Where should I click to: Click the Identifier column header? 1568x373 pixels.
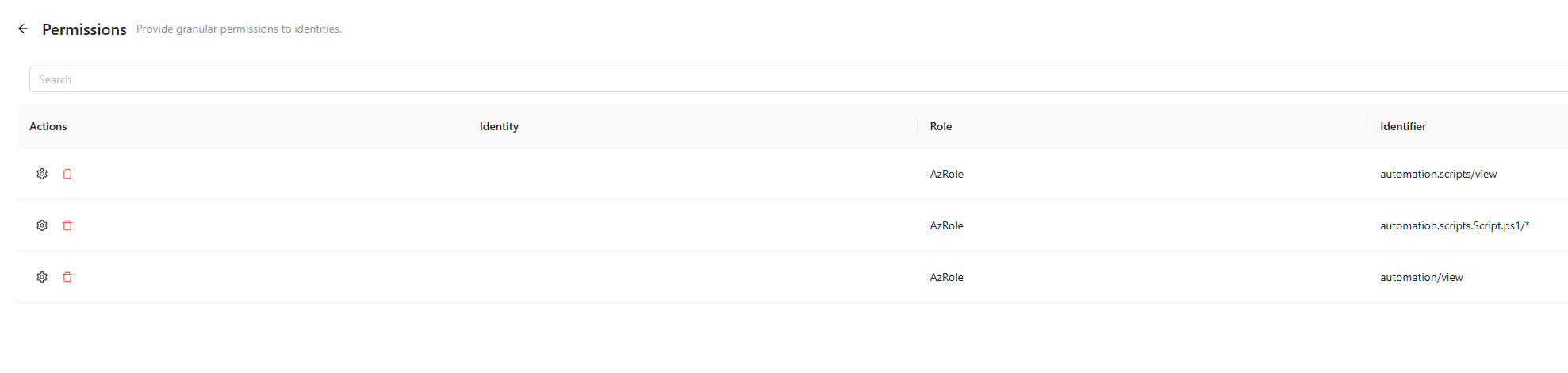click(1402, 126)
